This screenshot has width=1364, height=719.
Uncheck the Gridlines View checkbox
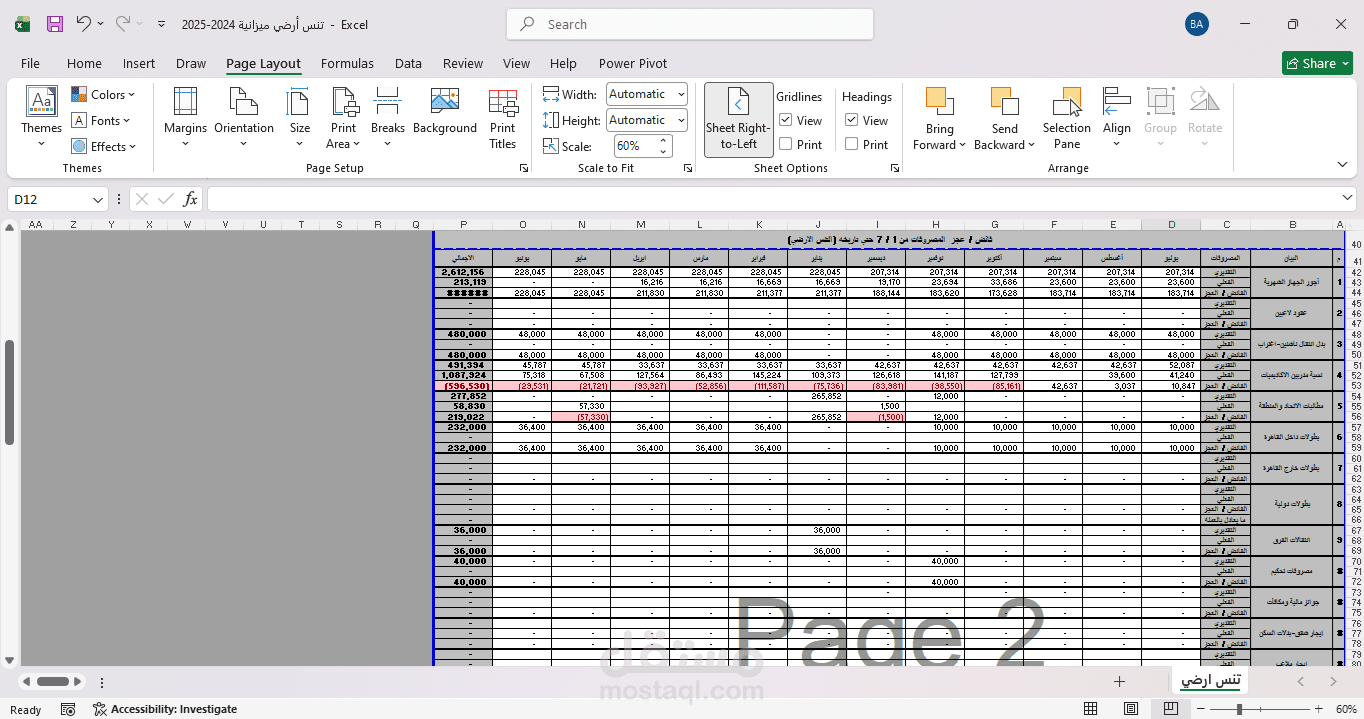[786, 120]
